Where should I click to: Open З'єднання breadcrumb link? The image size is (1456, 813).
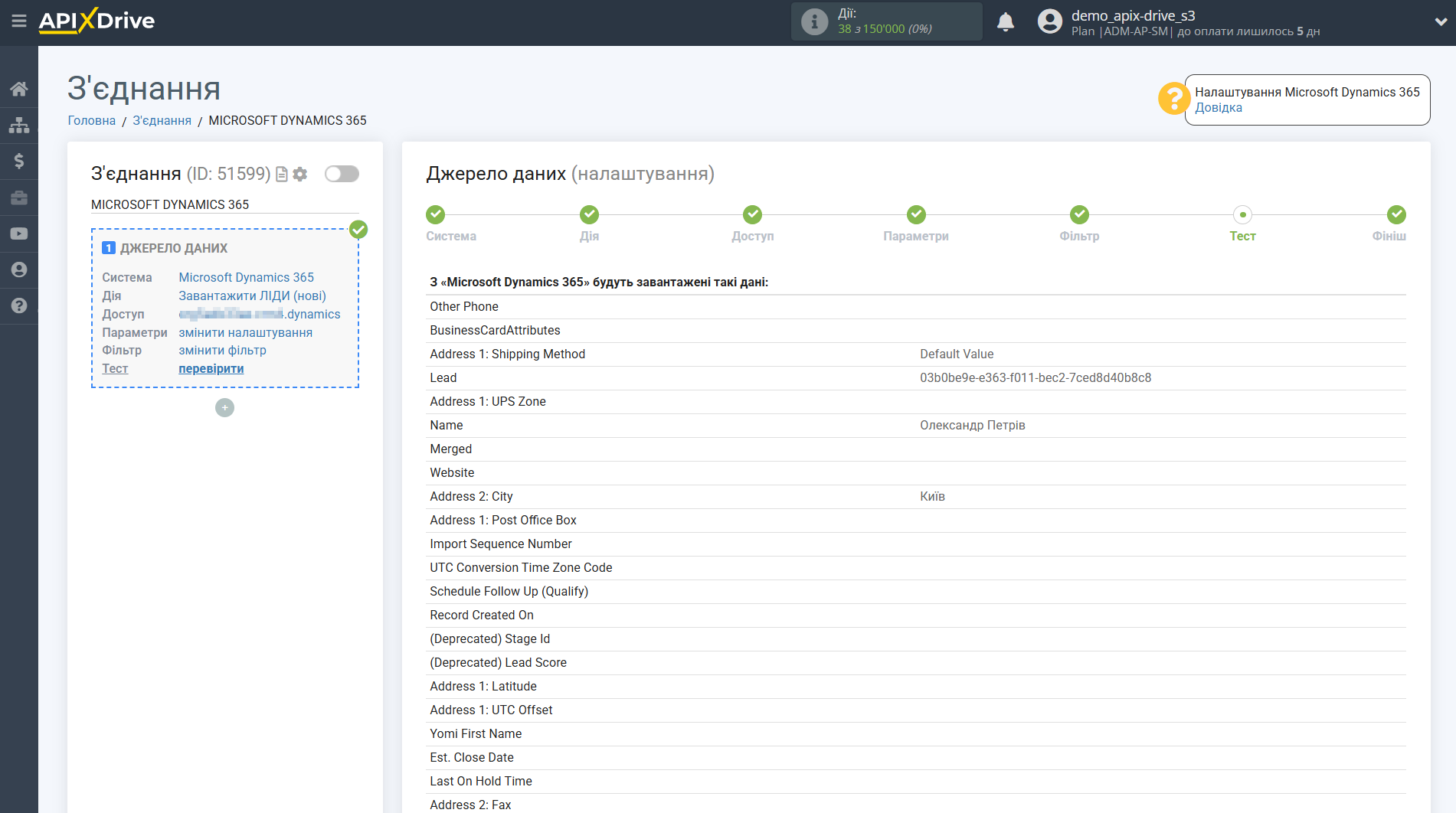click(x=162, y=121)
